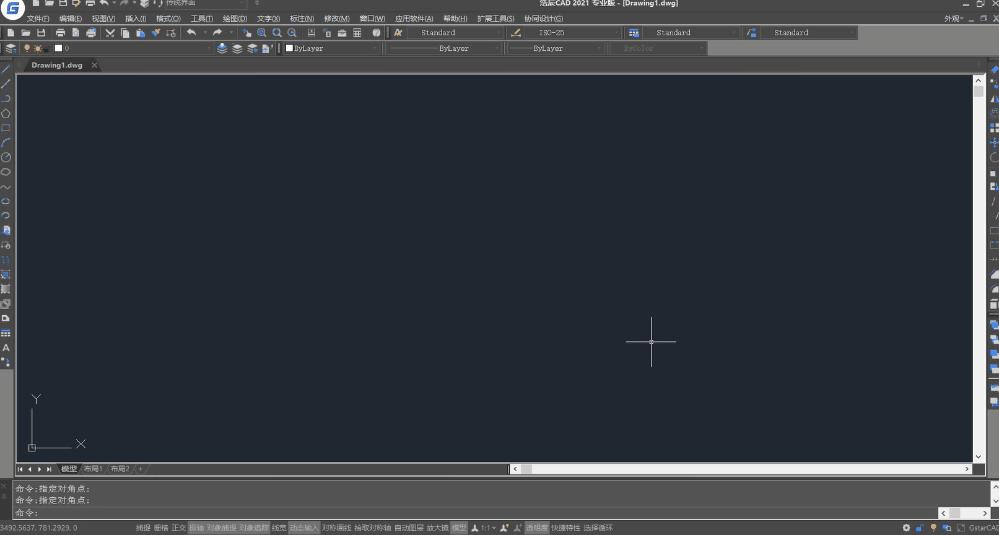
Task: Open the 帮助(H) Help menu
Action: 455,18
